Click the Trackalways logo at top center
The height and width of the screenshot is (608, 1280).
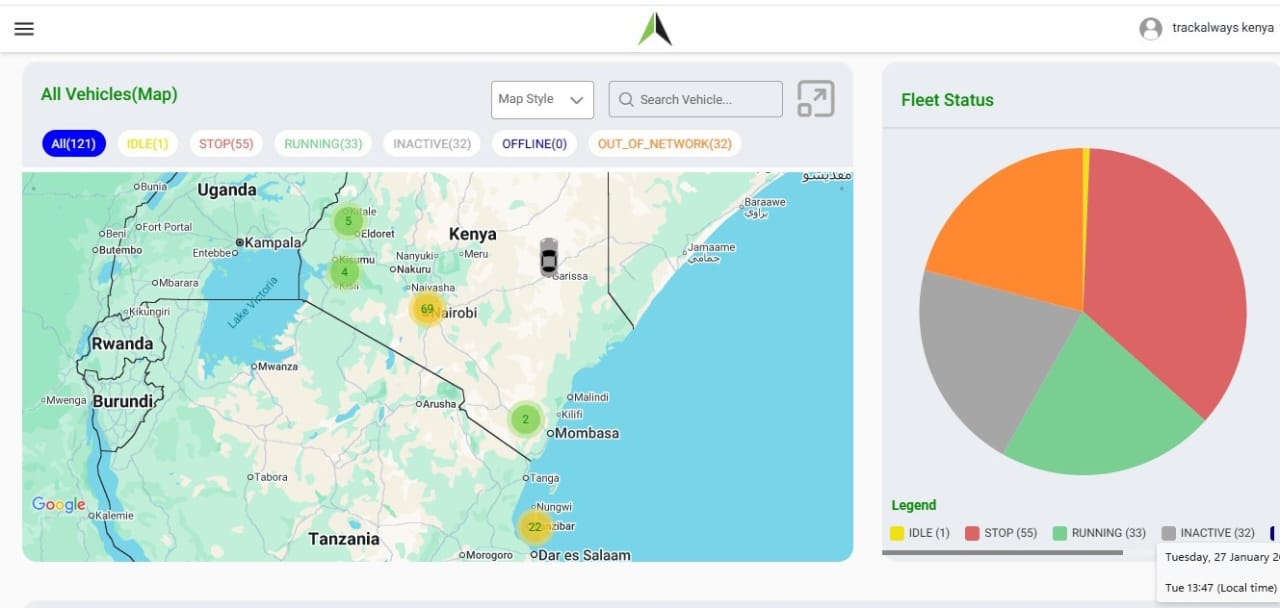[653, 28]
